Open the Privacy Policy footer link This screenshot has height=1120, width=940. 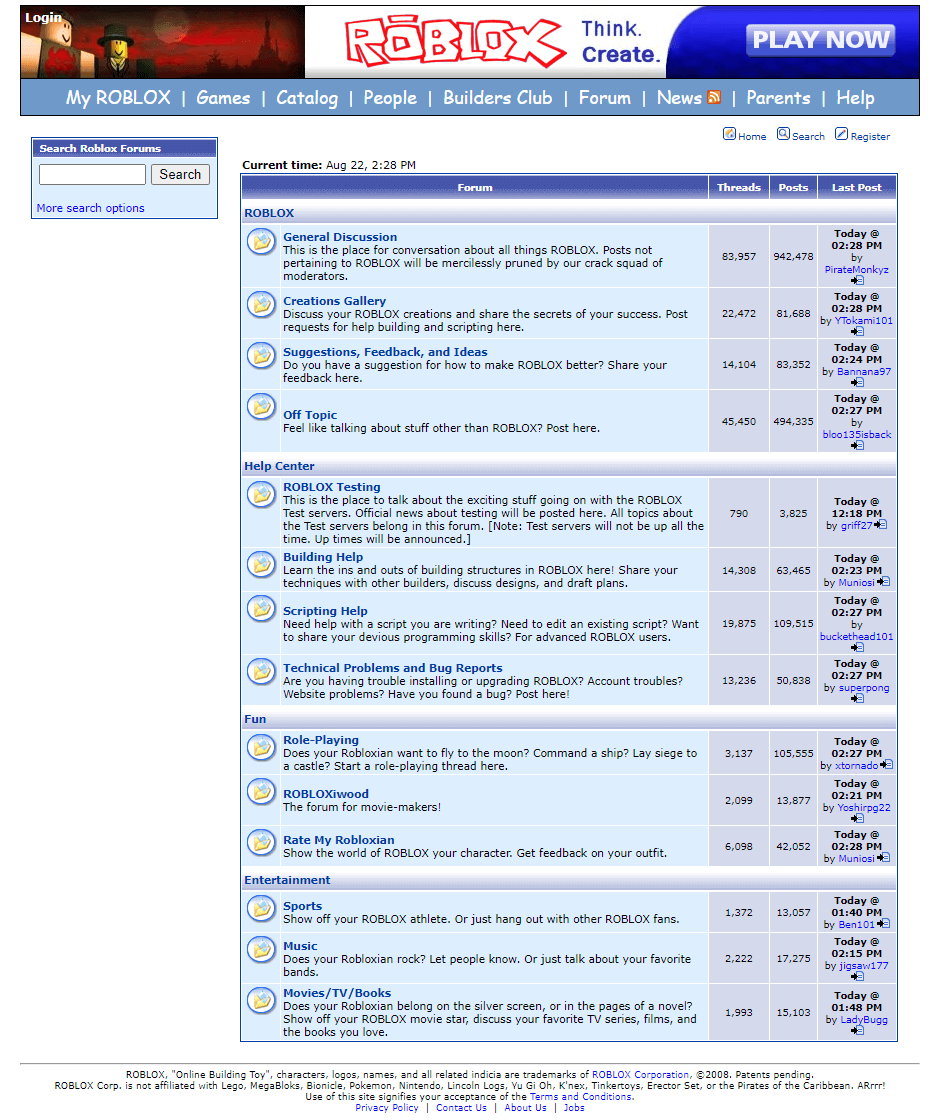pyautogui.click(x=387, y=1108)
